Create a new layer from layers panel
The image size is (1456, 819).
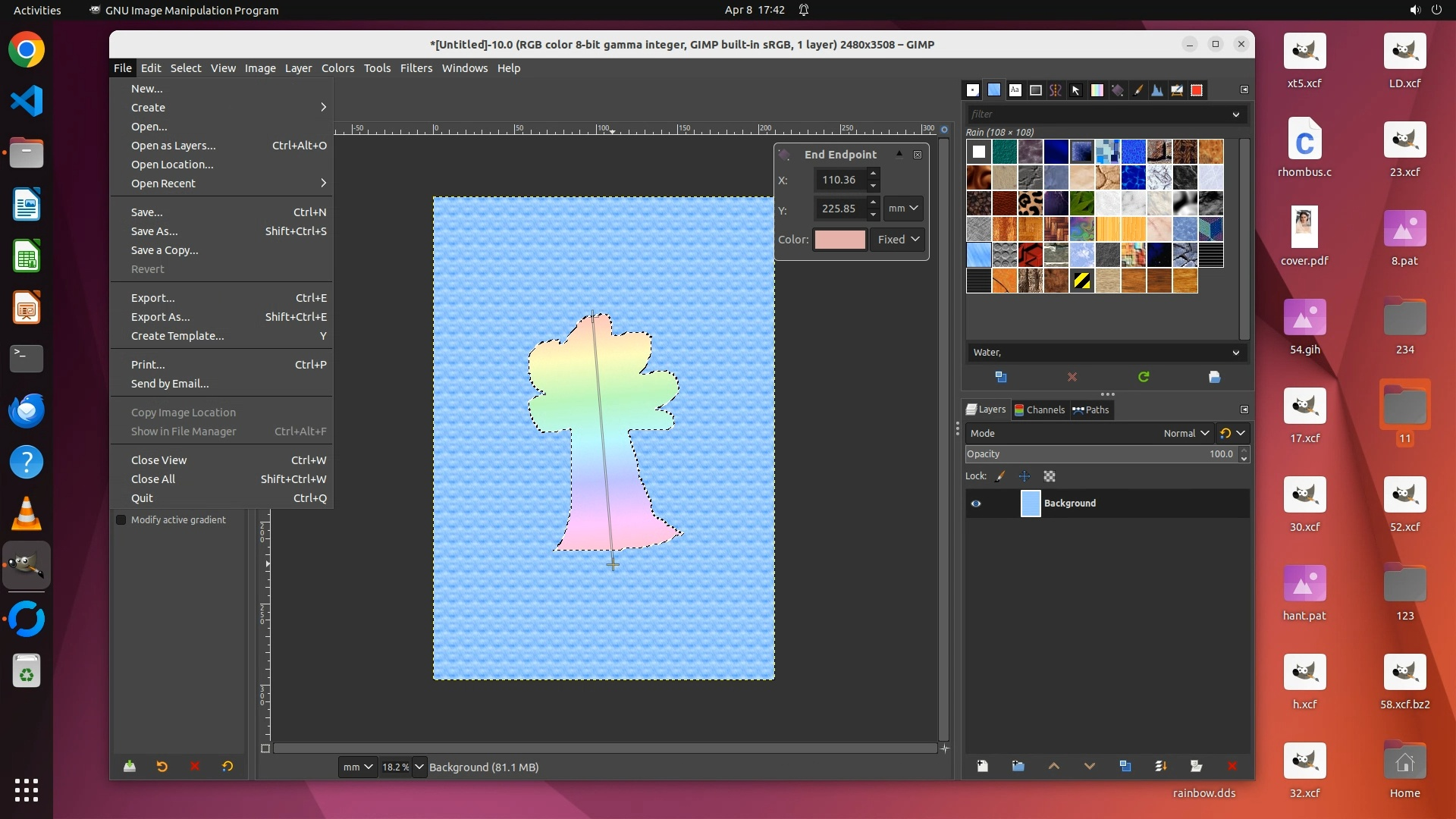point(982,766)
